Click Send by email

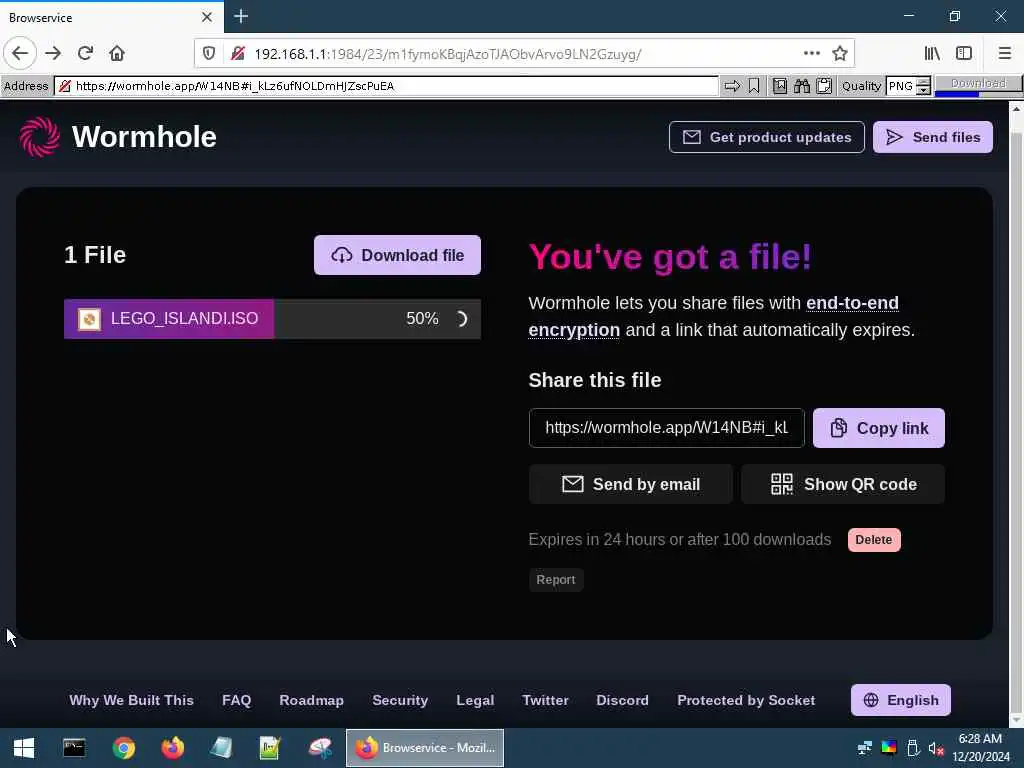point(630,484)
